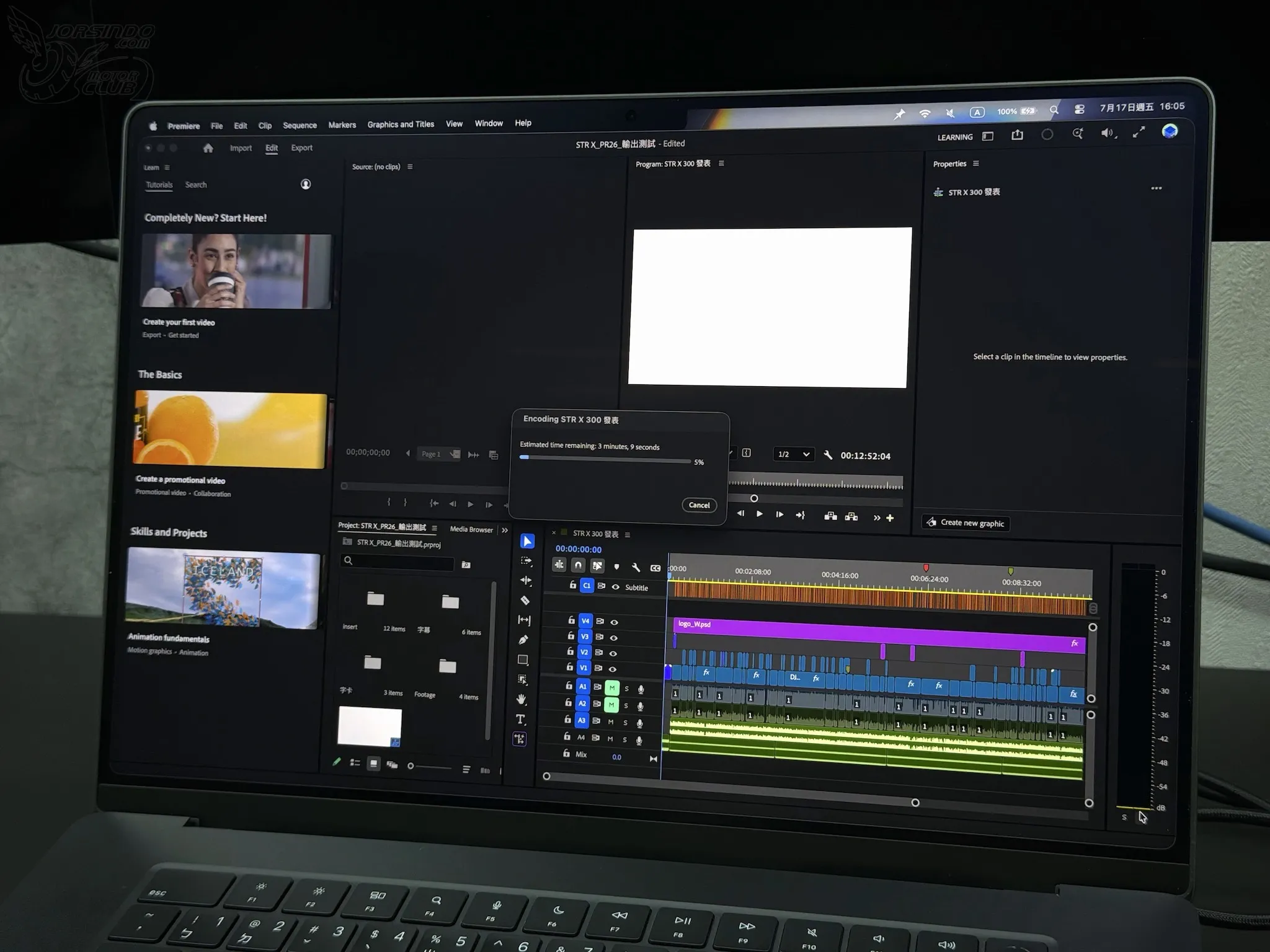The width and height of the screenshot is (1270, 952).
Task: Select the Selection arrow tool
Action: click(527, 542)
